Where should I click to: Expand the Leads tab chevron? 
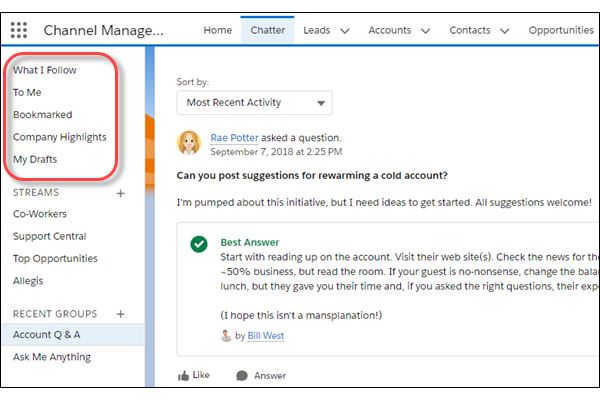tap(345, 31)
